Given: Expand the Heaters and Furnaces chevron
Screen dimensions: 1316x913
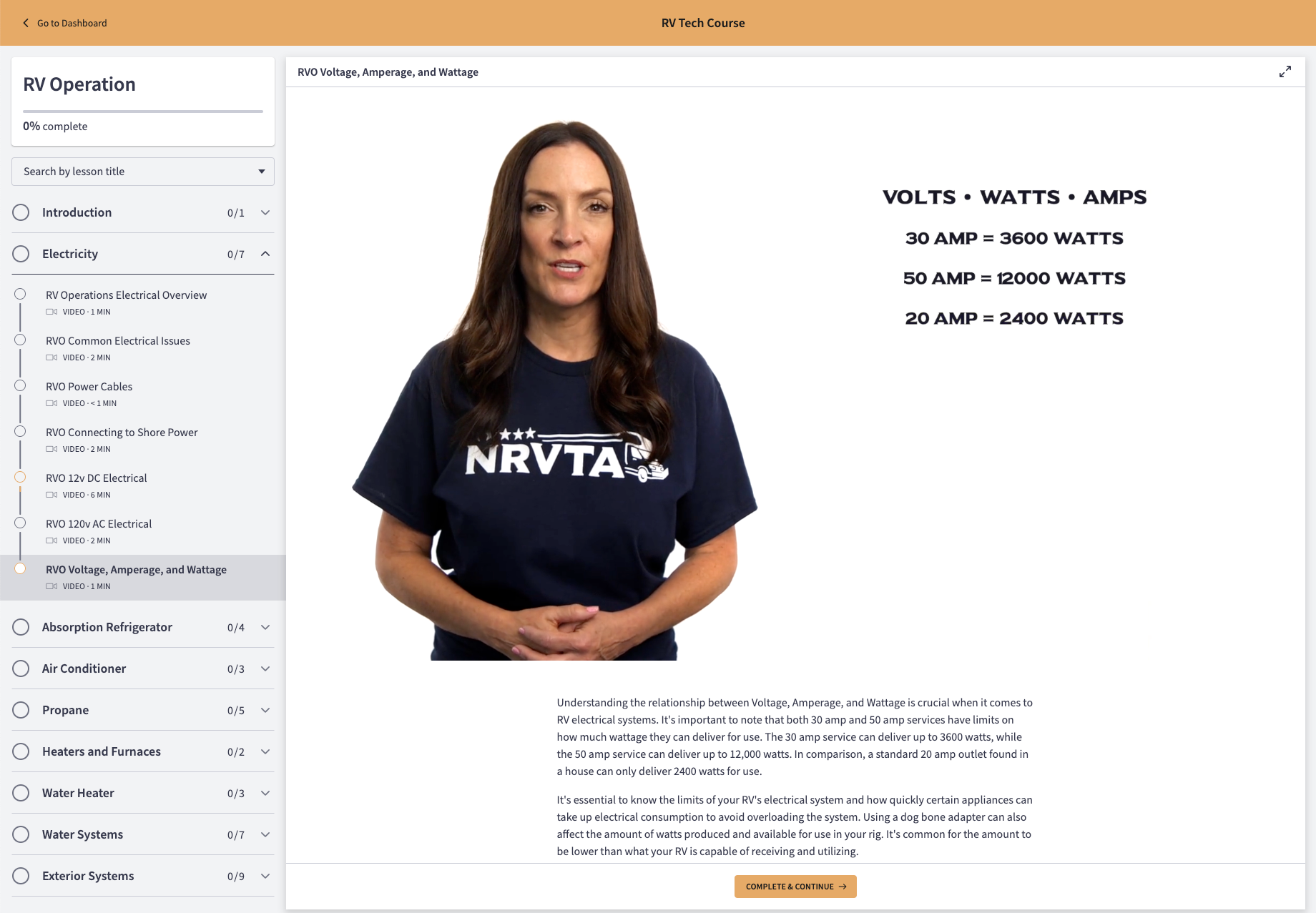Looking at the screenshot, I should (265, 751).
